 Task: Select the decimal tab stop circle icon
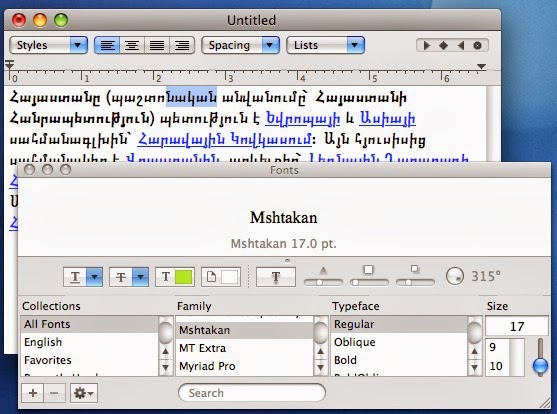click(x=477, y=45)
